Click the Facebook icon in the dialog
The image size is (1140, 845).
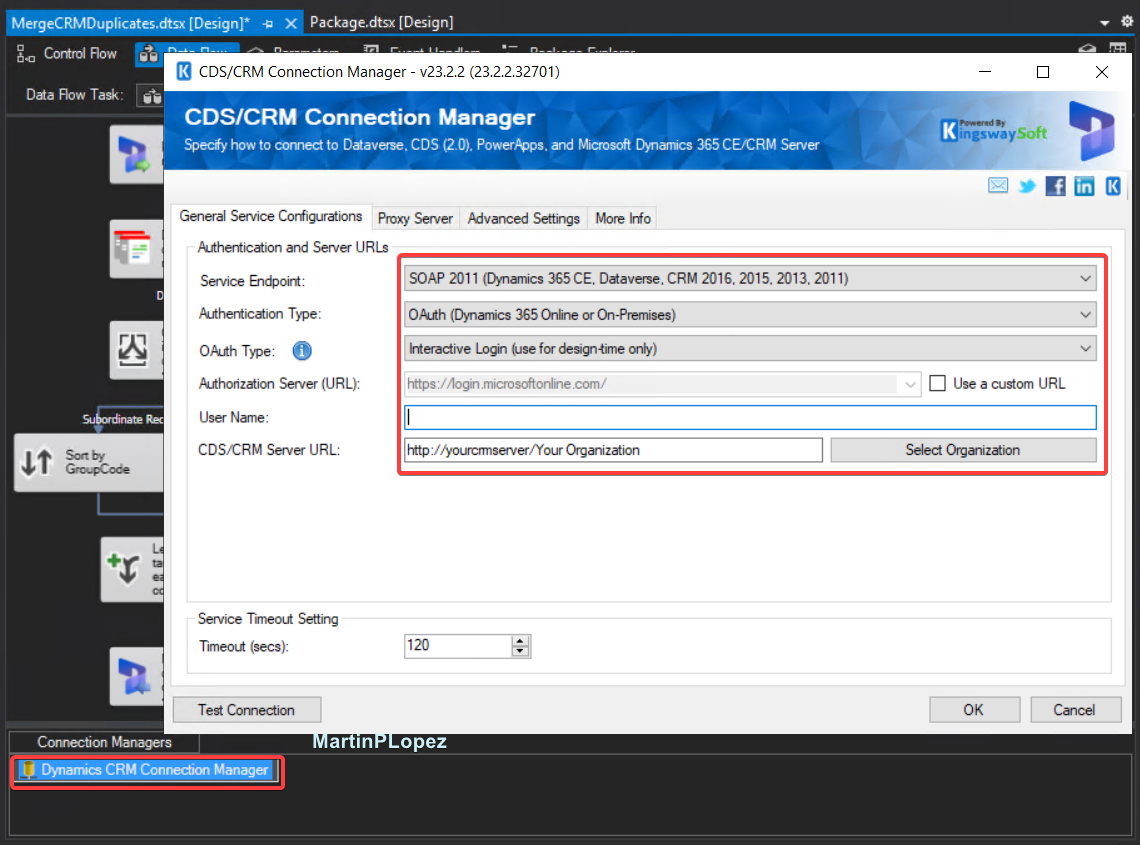1055,186
